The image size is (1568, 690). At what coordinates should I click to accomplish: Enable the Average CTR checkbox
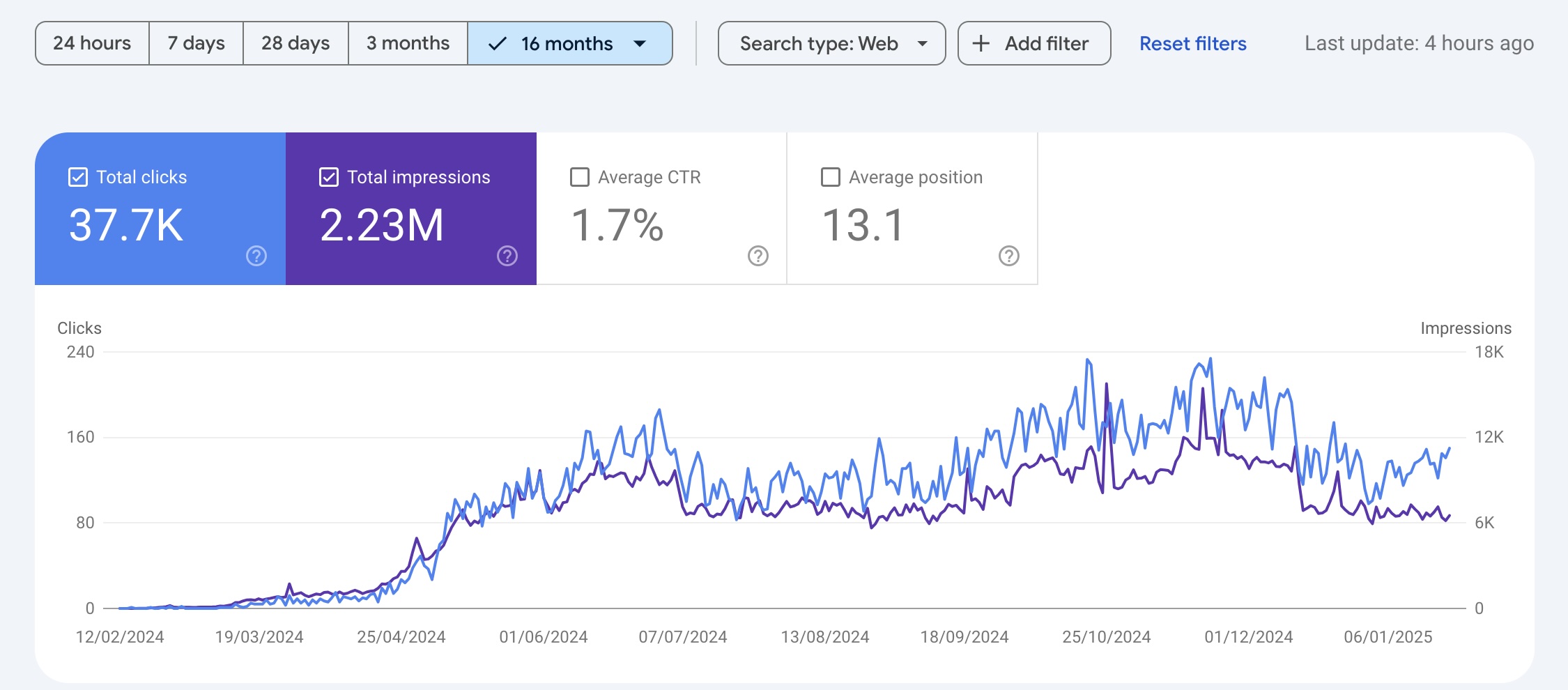(580, 177)
